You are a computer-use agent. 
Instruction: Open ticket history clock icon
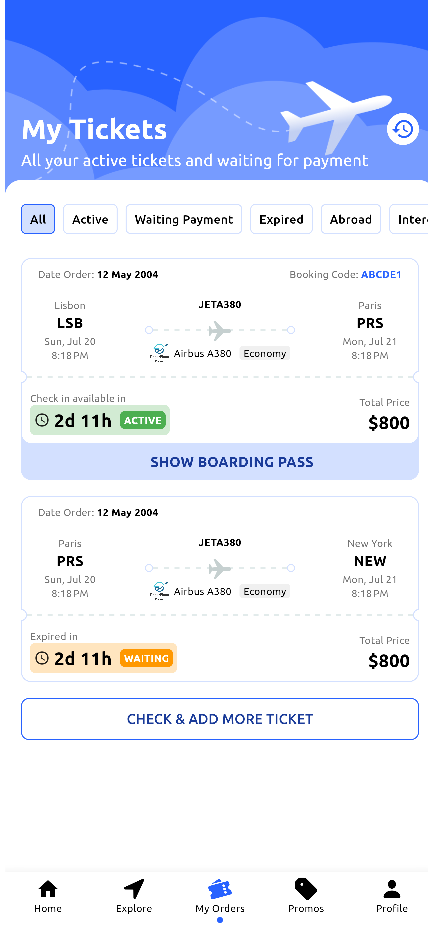pos(403,129)
